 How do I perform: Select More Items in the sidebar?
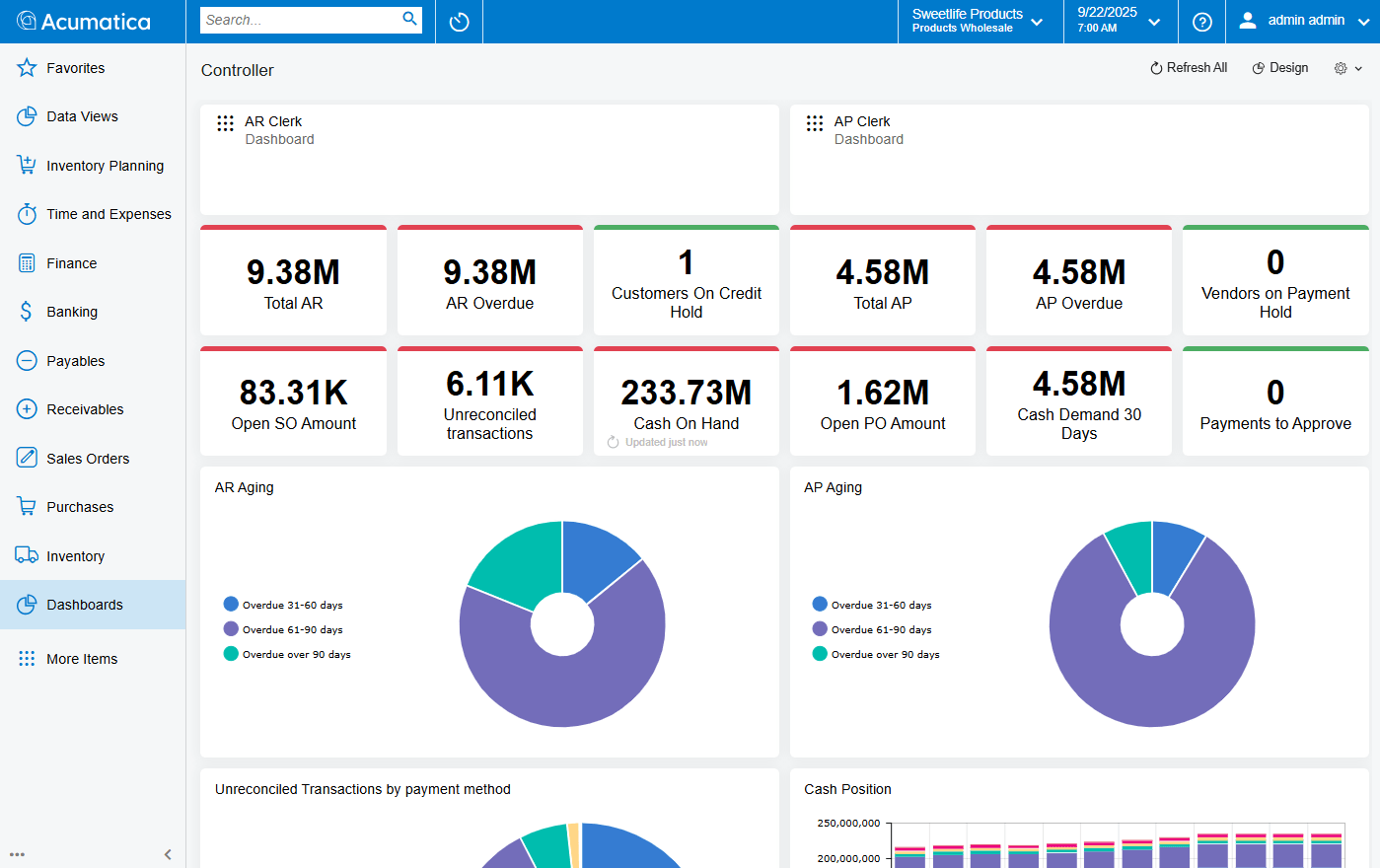82,659
